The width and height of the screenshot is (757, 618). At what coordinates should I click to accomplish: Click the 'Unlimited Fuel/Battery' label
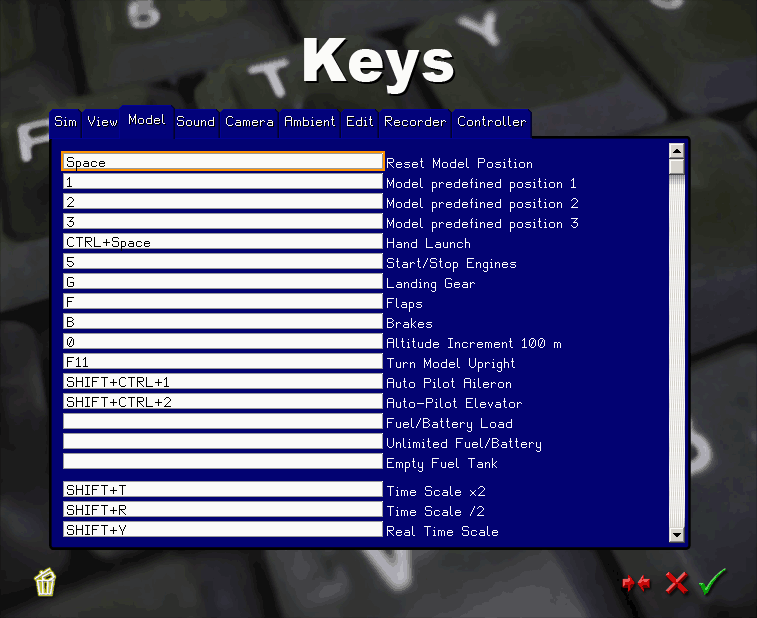click(x=464, y=444)
